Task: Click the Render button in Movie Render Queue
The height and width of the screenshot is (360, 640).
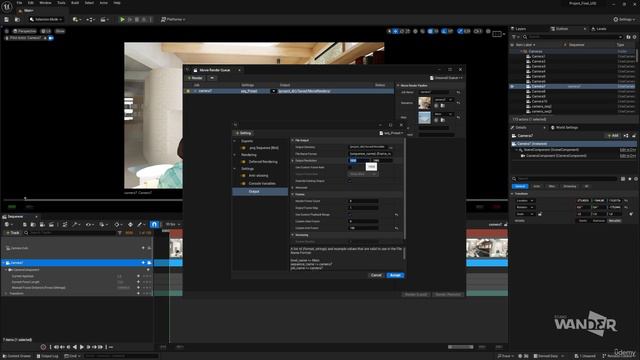Action: tap(195, 78)
